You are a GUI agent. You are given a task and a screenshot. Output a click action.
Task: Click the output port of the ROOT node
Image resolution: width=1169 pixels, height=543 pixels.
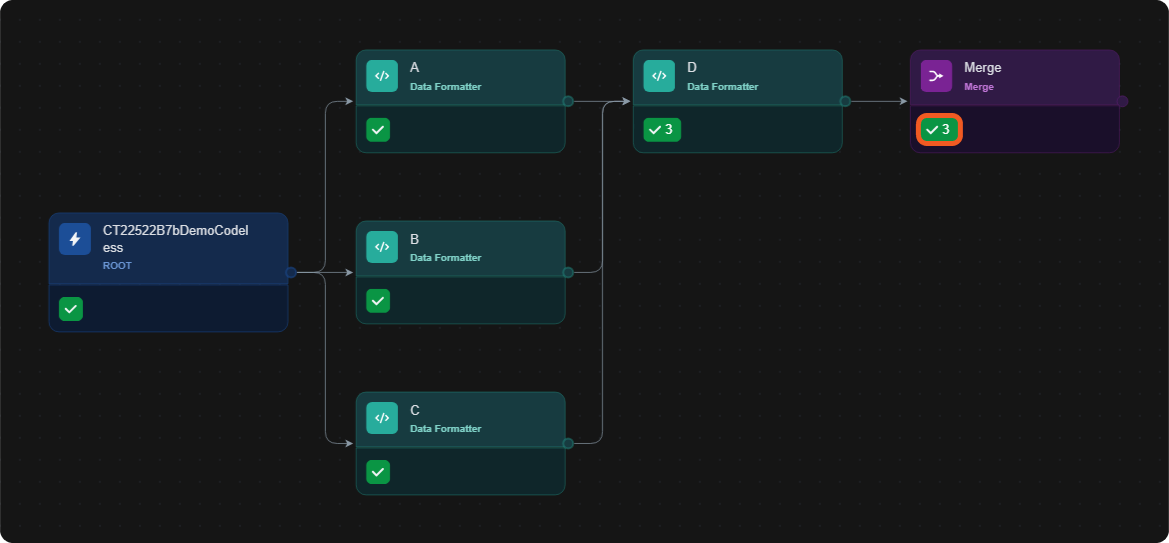292,272
